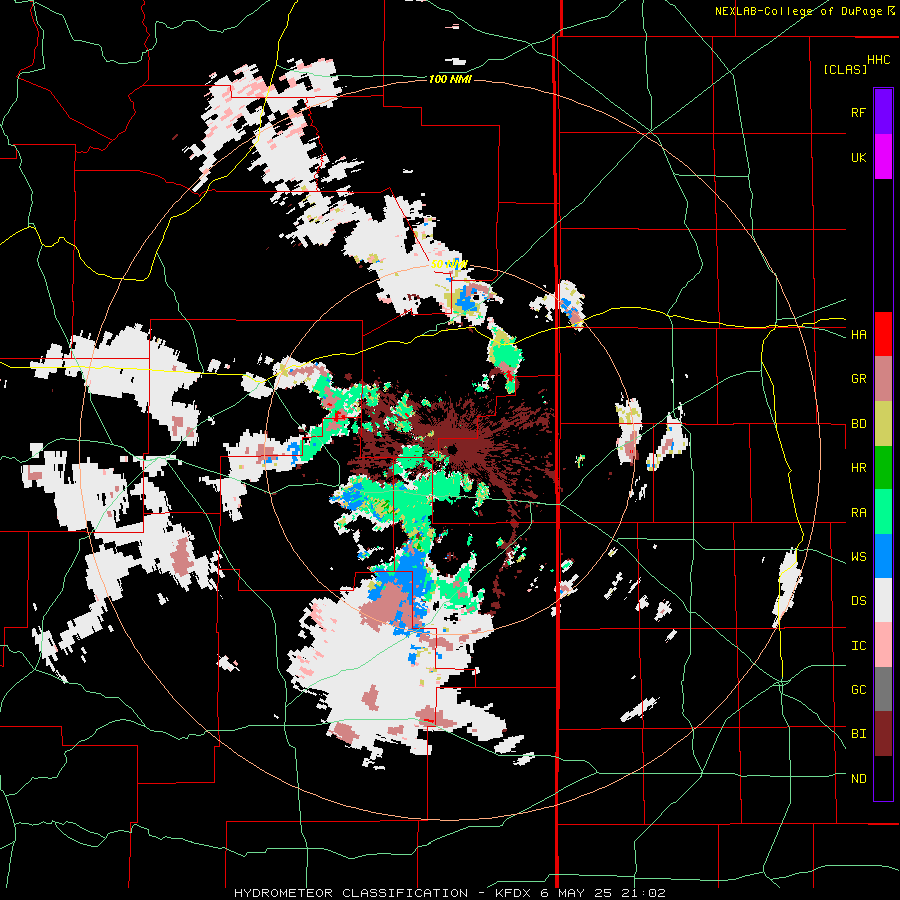Image resolution: width=900 pixels, height=900 pixels.
Task: Pick the BD olive-yellow legend swatch
Action: click(883, 423)
